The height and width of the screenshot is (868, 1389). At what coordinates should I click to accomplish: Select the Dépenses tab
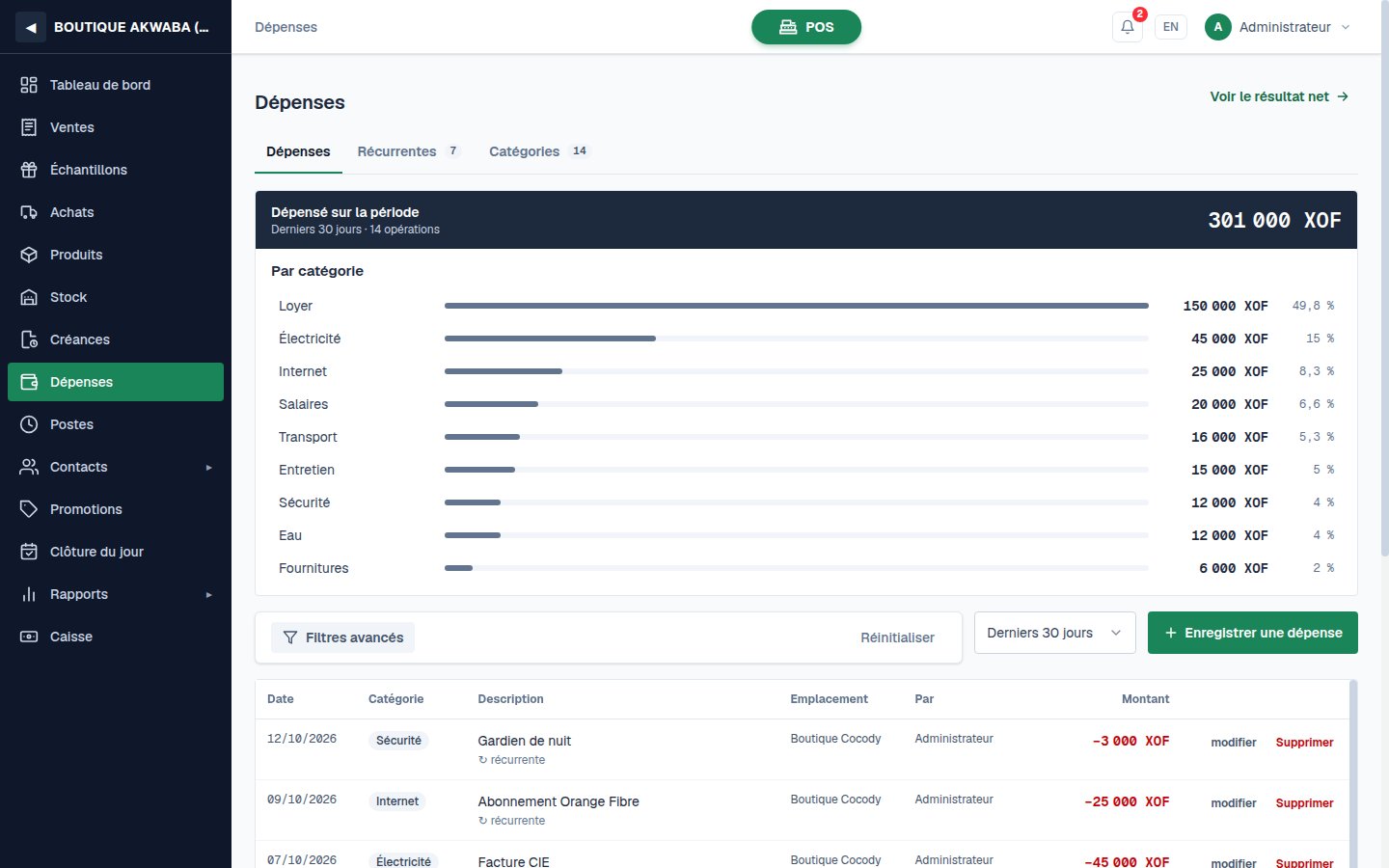pos(298,151)
